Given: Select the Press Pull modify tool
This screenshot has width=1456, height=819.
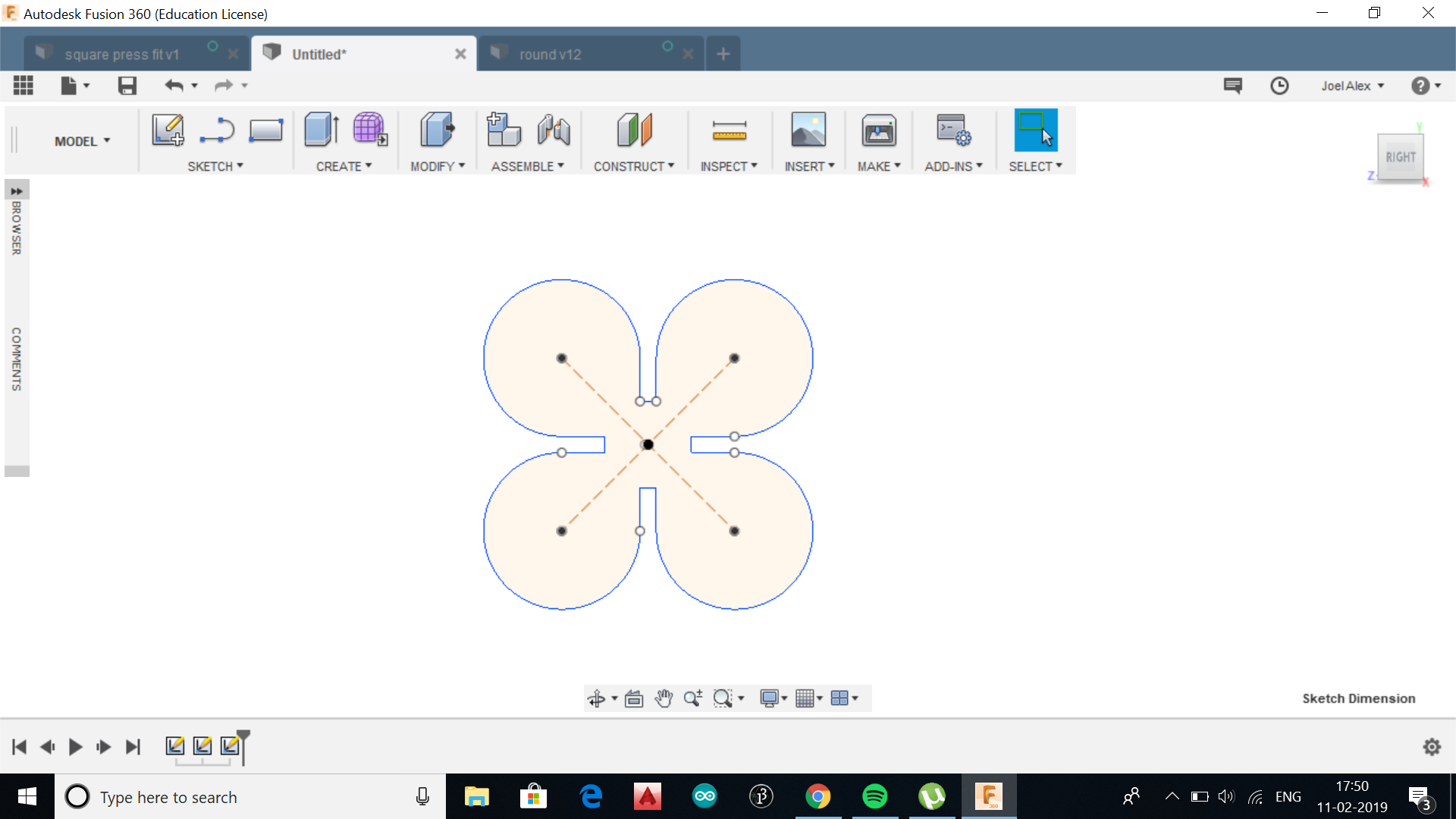Looking at the screenshot, I should 437,130.
